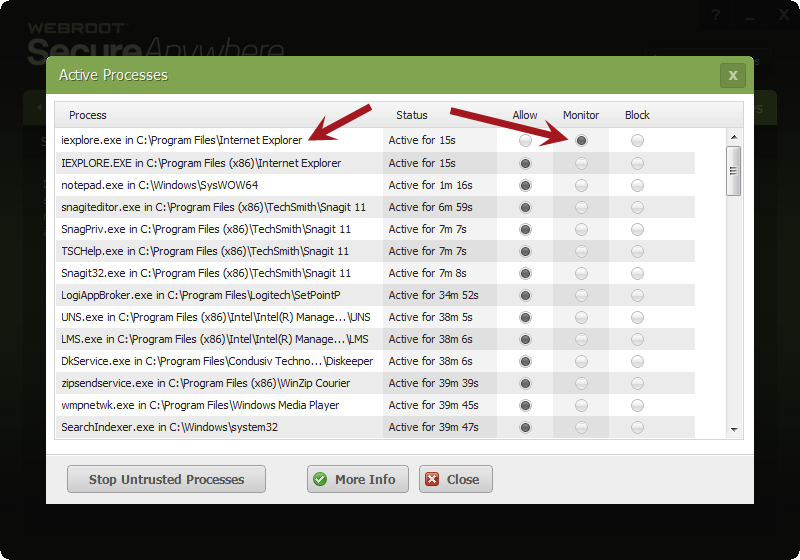This screenshot has width=800, height=560.
Task: Click the scroll down arrow of process list
Action: pos(734,429)
